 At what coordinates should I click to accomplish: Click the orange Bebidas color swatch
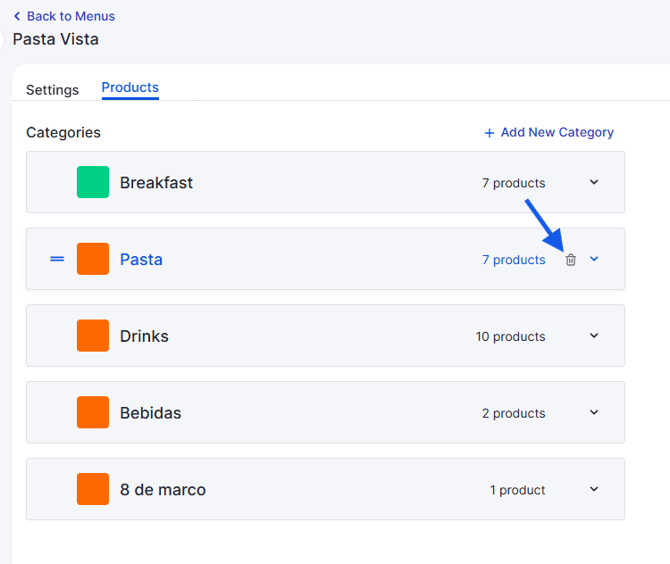93,412
